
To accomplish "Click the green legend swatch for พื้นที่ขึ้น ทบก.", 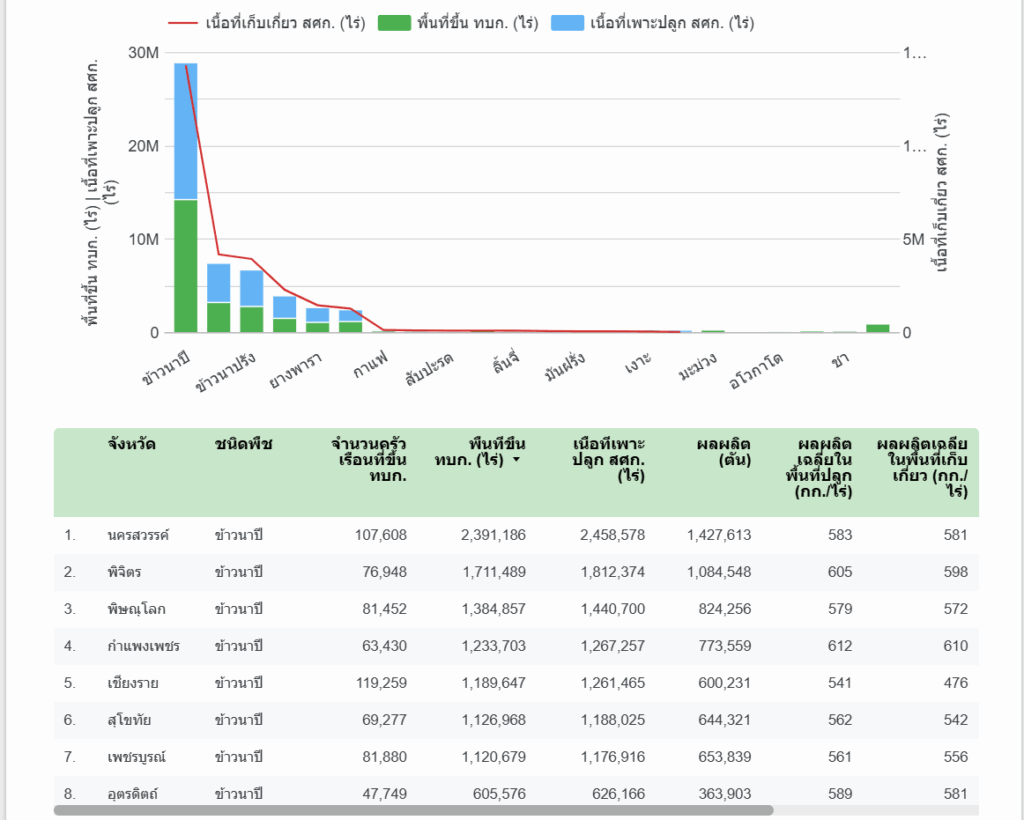I will click(x=396, y=23).
